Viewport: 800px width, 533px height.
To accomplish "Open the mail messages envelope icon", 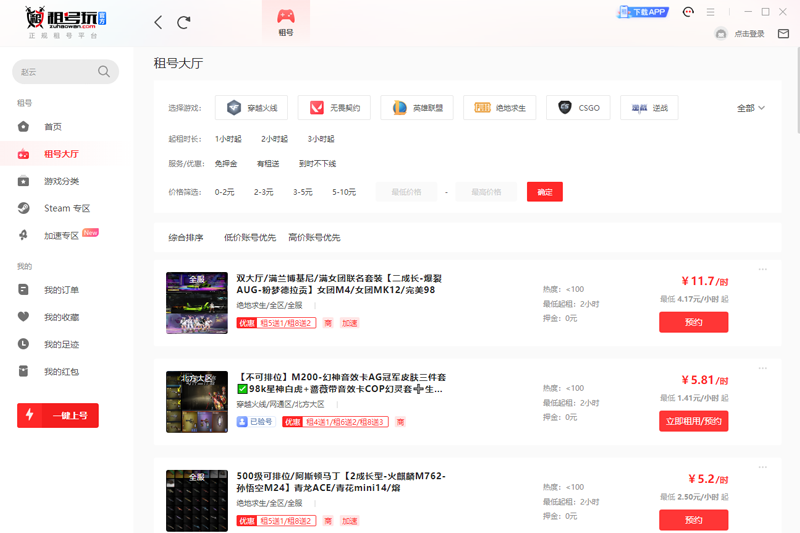I will [783, 33].
